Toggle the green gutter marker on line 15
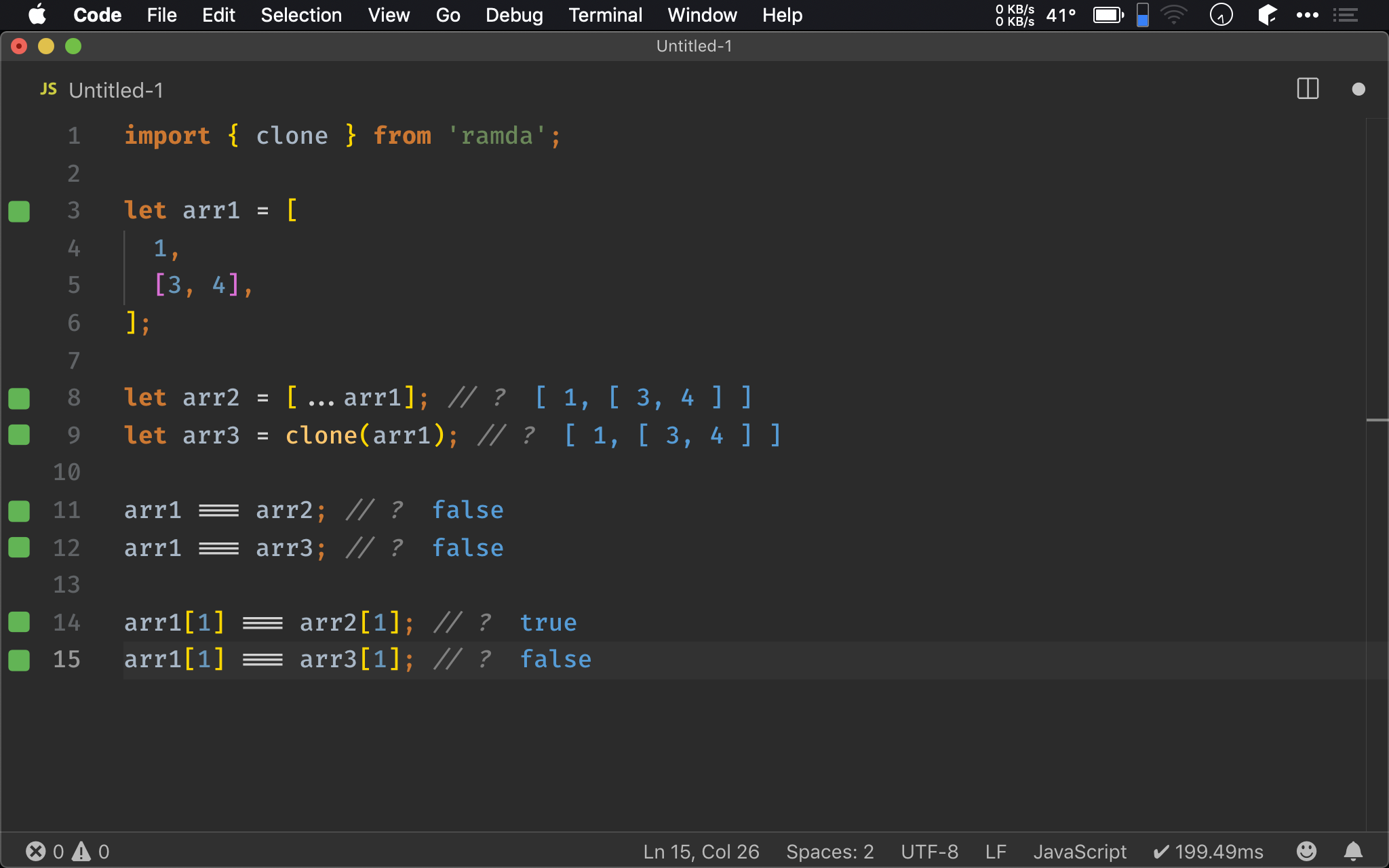The width and height of the screenshot is (1389, 868). click(x=19, y=660)
